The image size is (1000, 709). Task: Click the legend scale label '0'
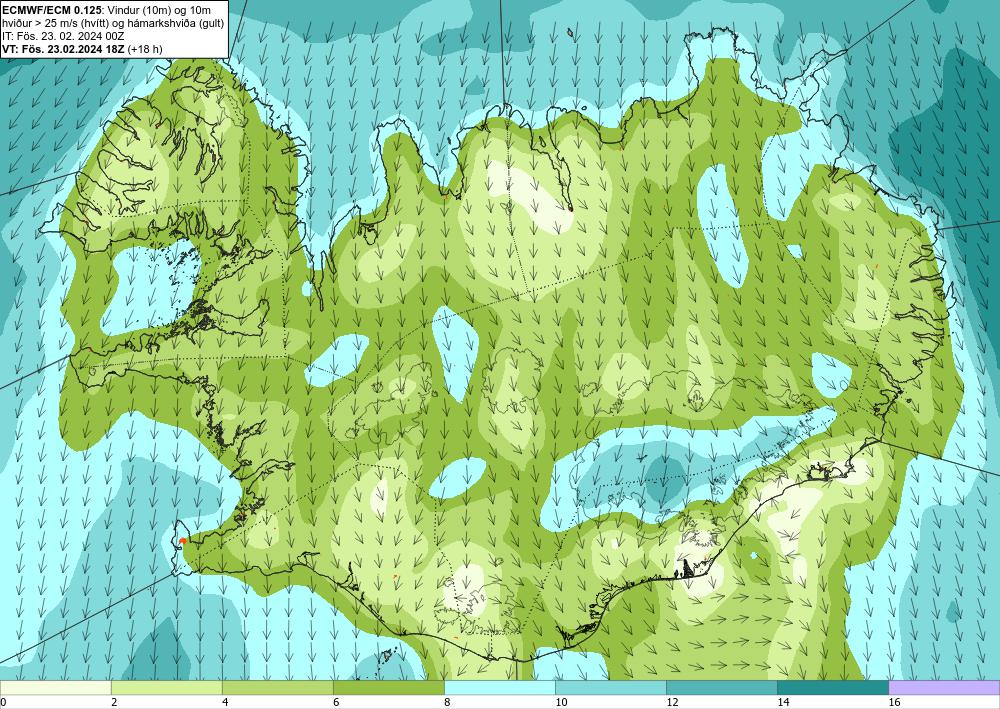[x=3, y=702]
